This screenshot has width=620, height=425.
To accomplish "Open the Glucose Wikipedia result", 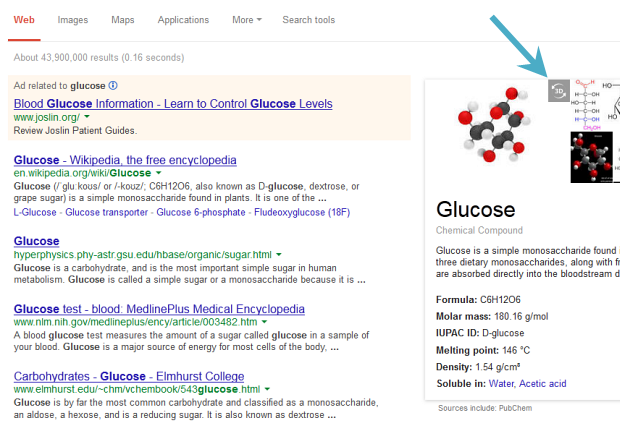I will pos(125,160).
